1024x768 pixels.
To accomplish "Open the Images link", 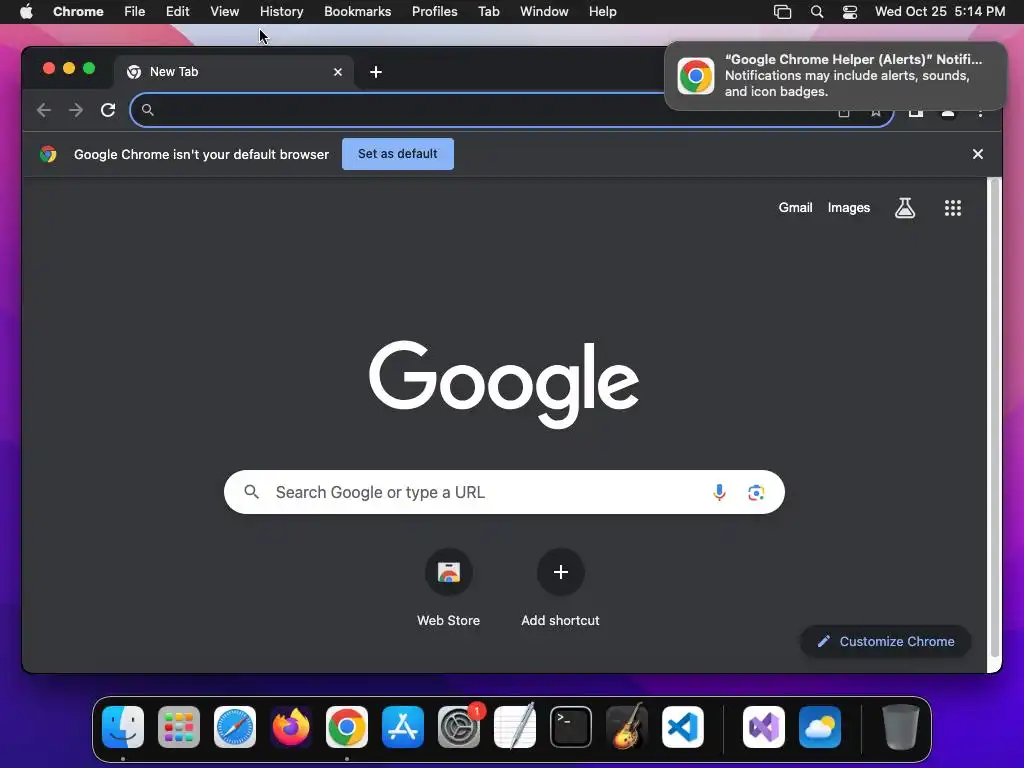I will (849, 208).
